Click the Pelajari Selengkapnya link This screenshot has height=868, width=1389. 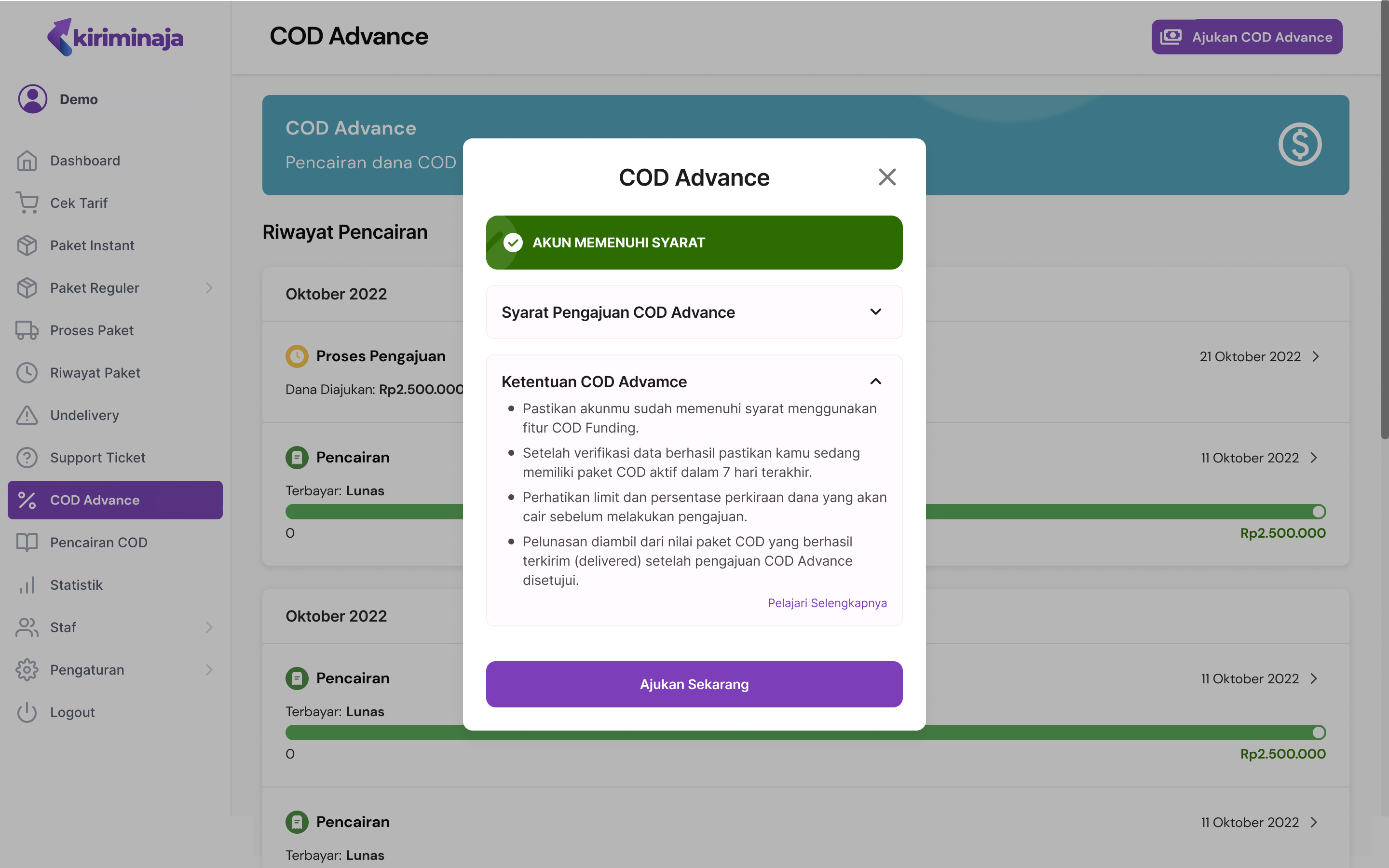click(x=827, y=602)
